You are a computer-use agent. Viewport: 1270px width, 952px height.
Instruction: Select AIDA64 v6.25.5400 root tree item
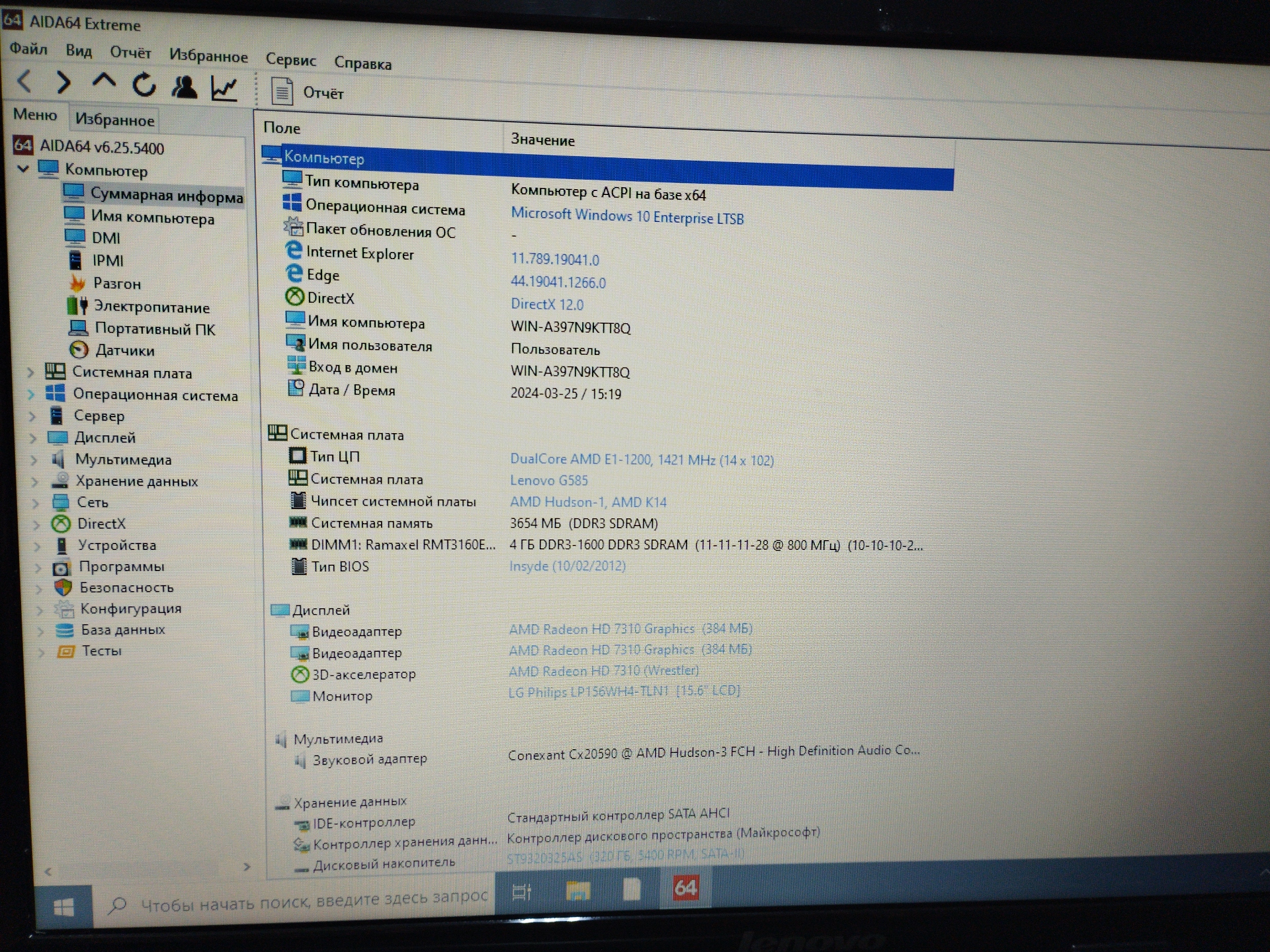89,146
